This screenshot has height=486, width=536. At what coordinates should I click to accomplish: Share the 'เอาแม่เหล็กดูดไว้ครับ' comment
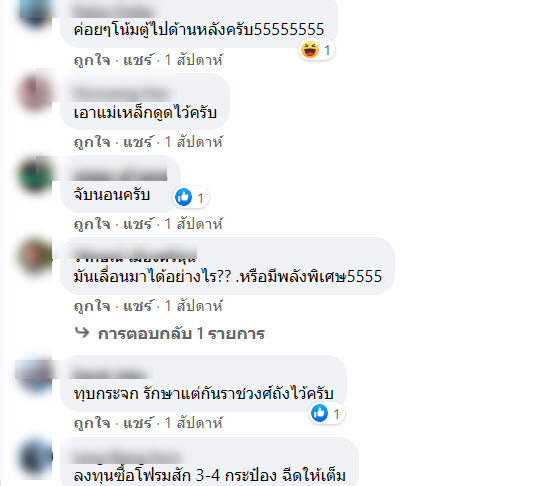(138, 142)
